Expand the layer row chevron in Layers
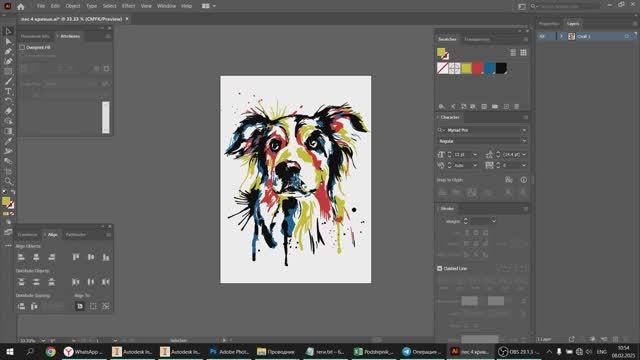Screen dimensions: 640x360 tap(561, 36)
